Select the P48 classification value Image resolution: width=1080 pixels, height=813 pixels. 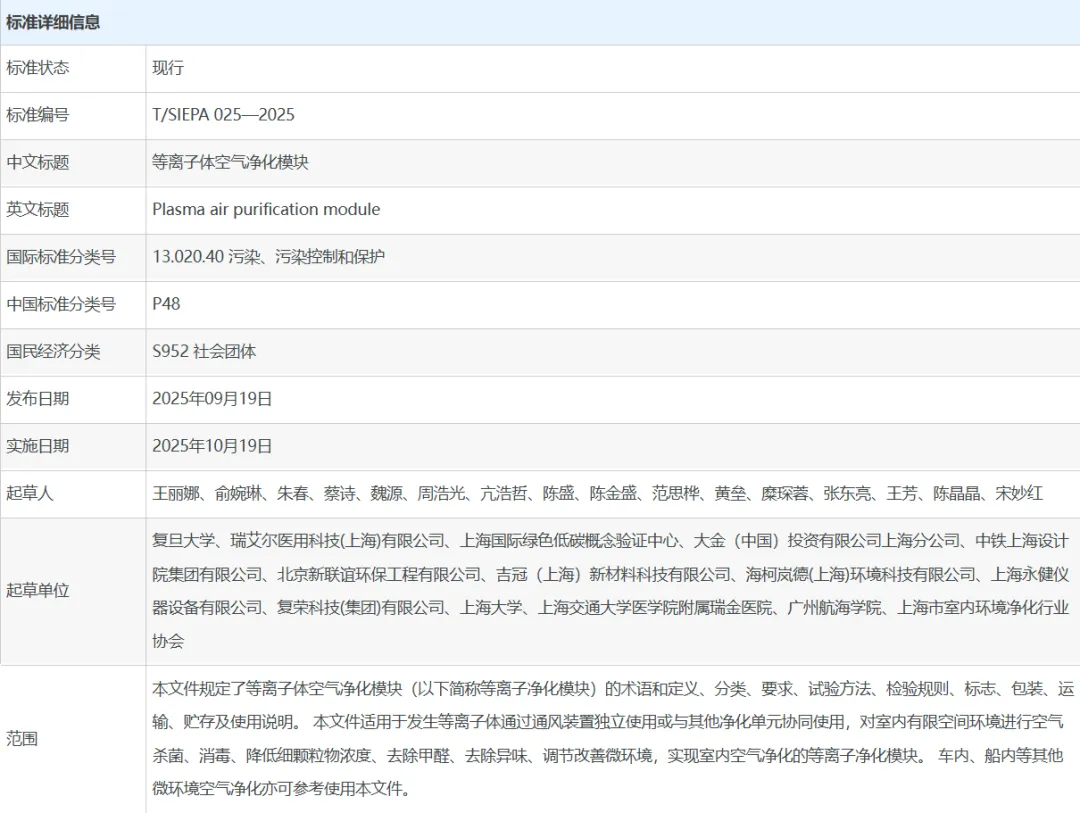(x=166, y=304)
